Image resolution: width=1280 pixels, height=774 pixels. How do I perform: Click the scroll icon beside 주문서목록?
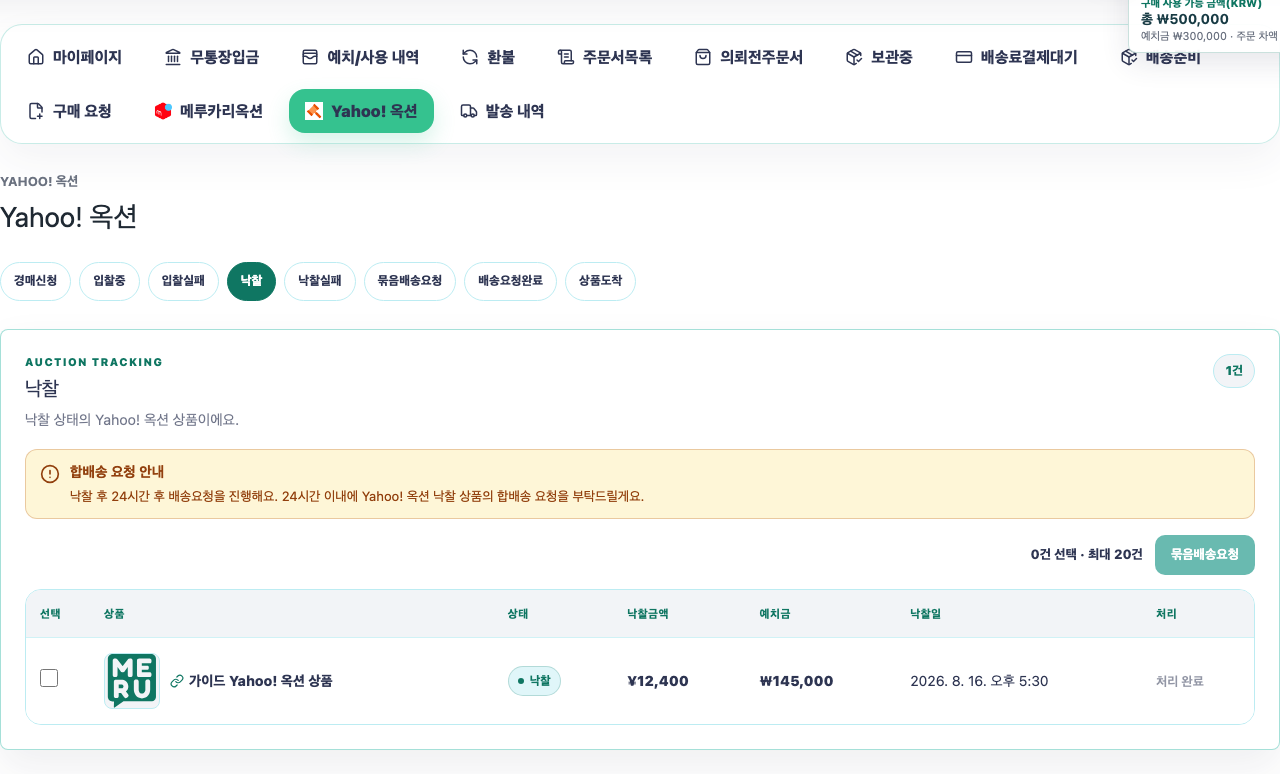coord(566,57)
